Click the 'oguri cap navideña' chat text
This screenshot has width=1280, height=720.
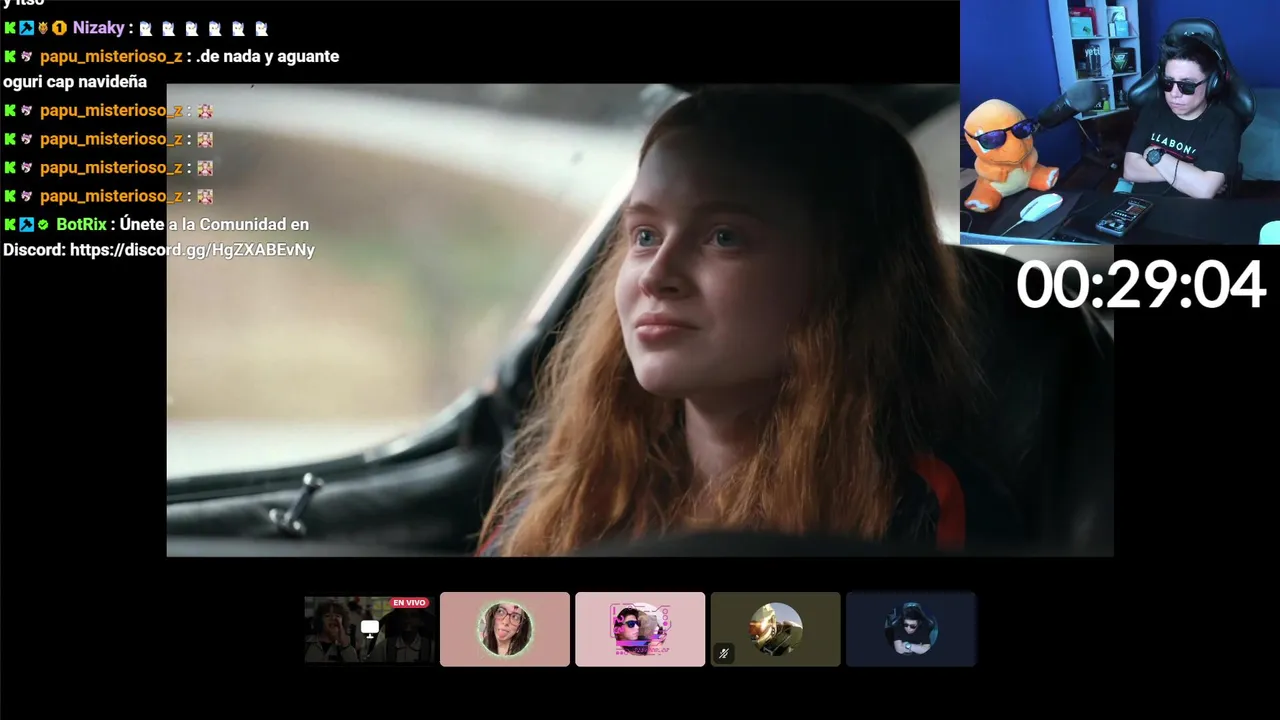pos(75,82)
